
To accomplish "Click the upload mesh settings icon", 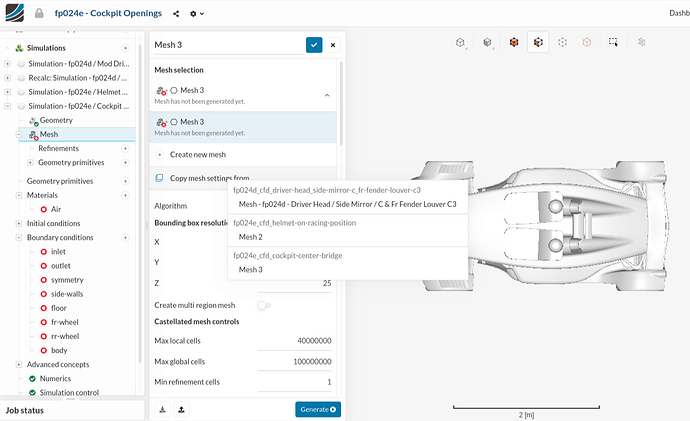I will click(x=181, y=410).
